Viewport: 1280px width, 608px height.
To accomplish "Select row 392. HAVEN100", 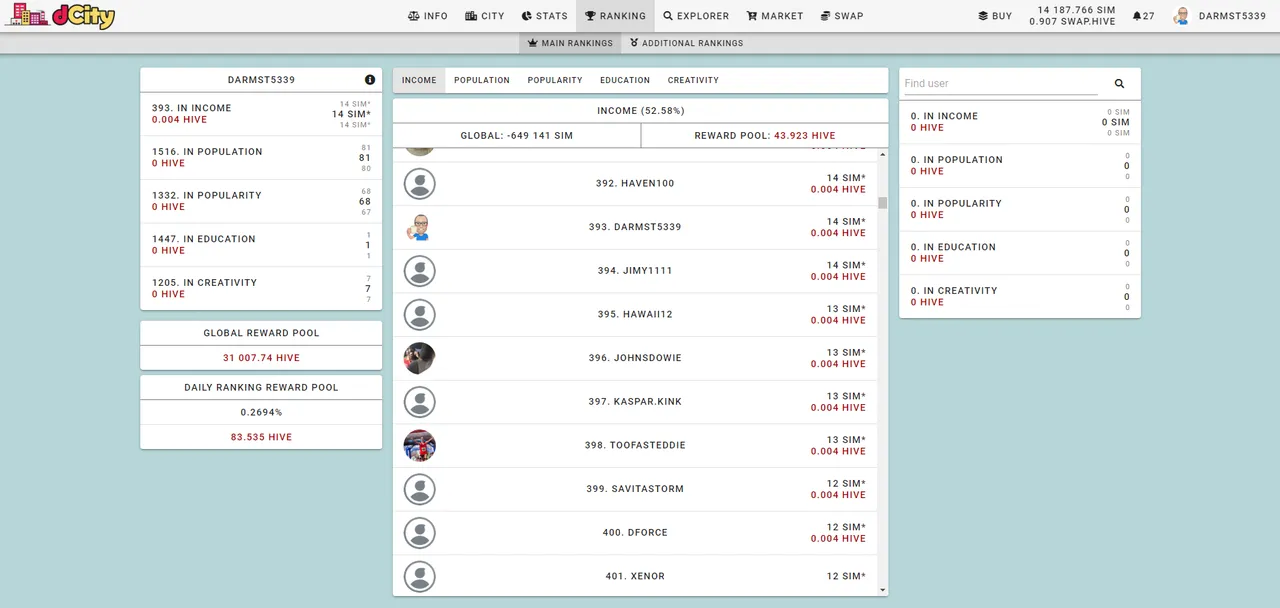I will [x=635, y=184].
